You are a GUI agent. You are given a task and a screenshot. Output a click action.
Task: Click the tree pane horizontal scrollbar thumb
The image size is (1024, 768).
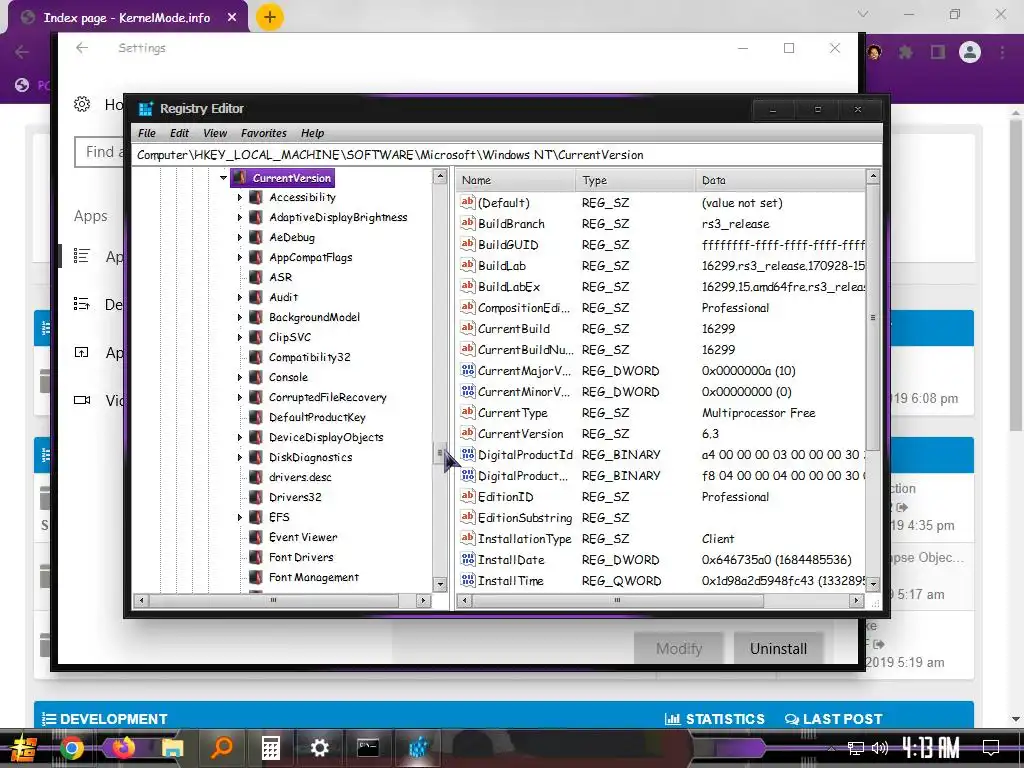coord(274,600)
